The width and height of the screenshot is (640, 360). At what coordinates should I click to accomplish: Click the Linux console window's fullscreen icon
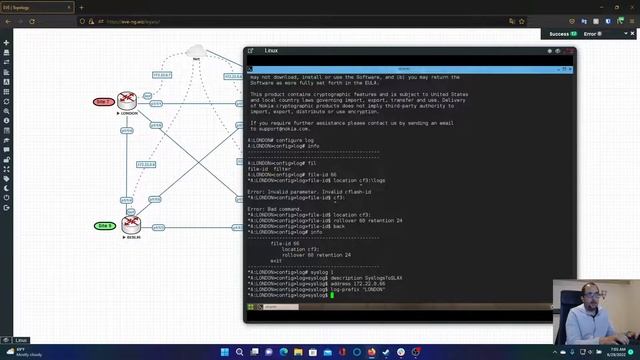pyautogui.click(x=558, y=51)
